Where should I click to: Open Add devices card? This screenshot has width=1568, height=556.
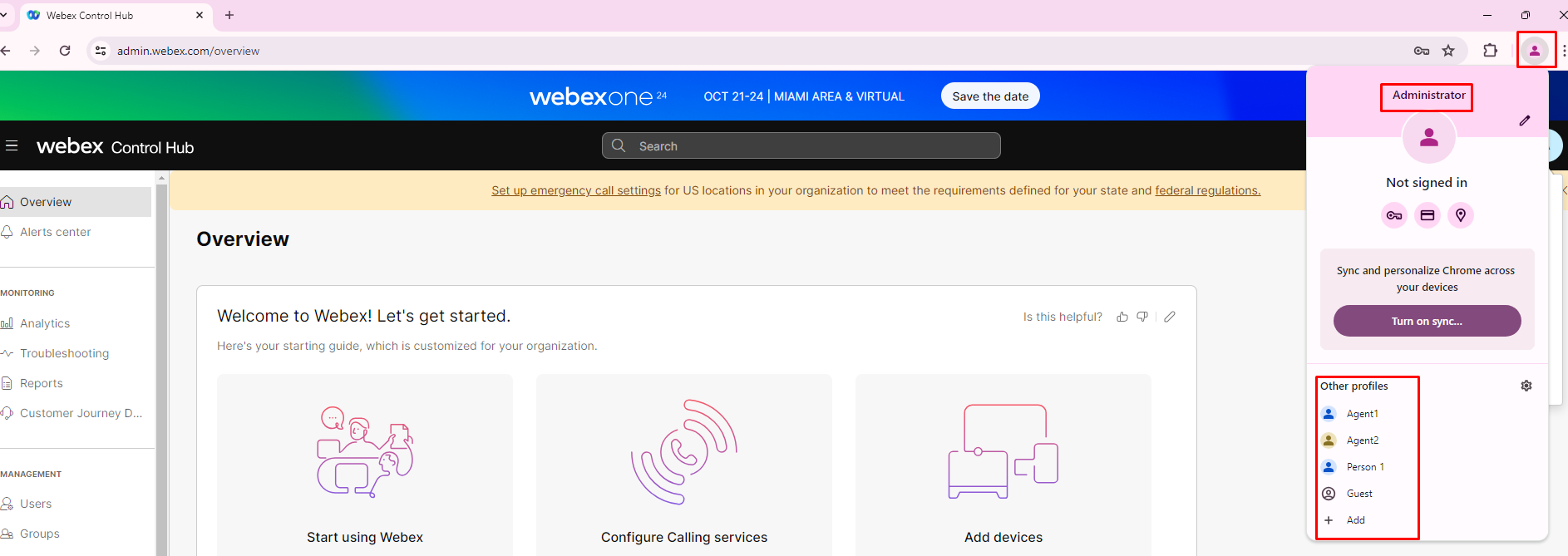click(1003, 465)
